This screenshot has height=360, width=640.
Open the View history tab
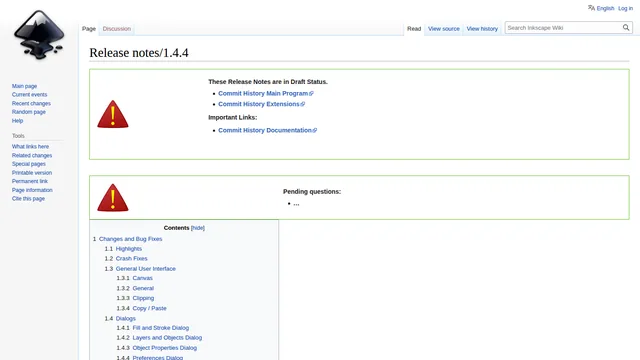point(482,29)
